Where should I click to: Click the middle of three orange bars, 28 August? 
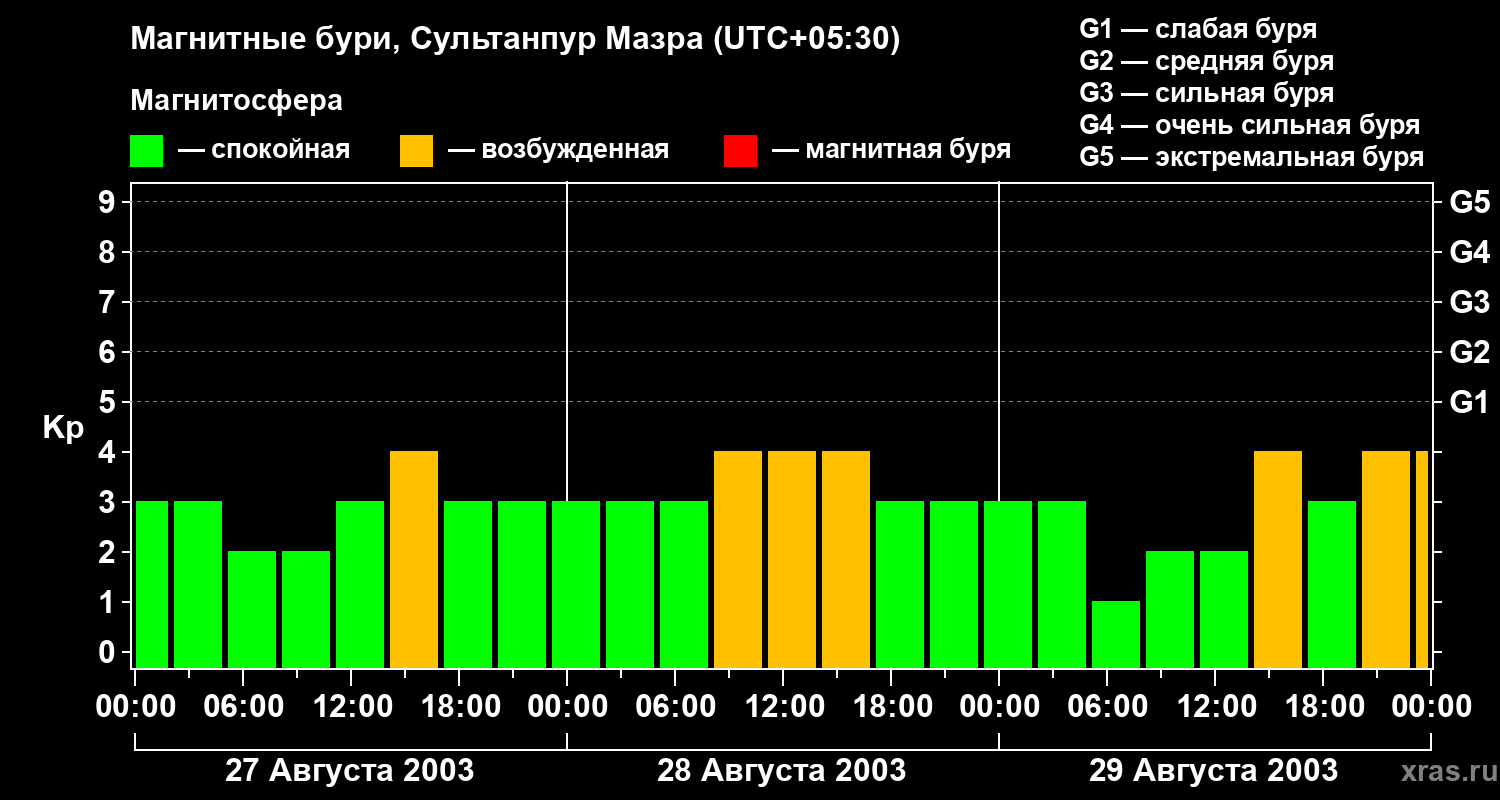click(792, 559)
